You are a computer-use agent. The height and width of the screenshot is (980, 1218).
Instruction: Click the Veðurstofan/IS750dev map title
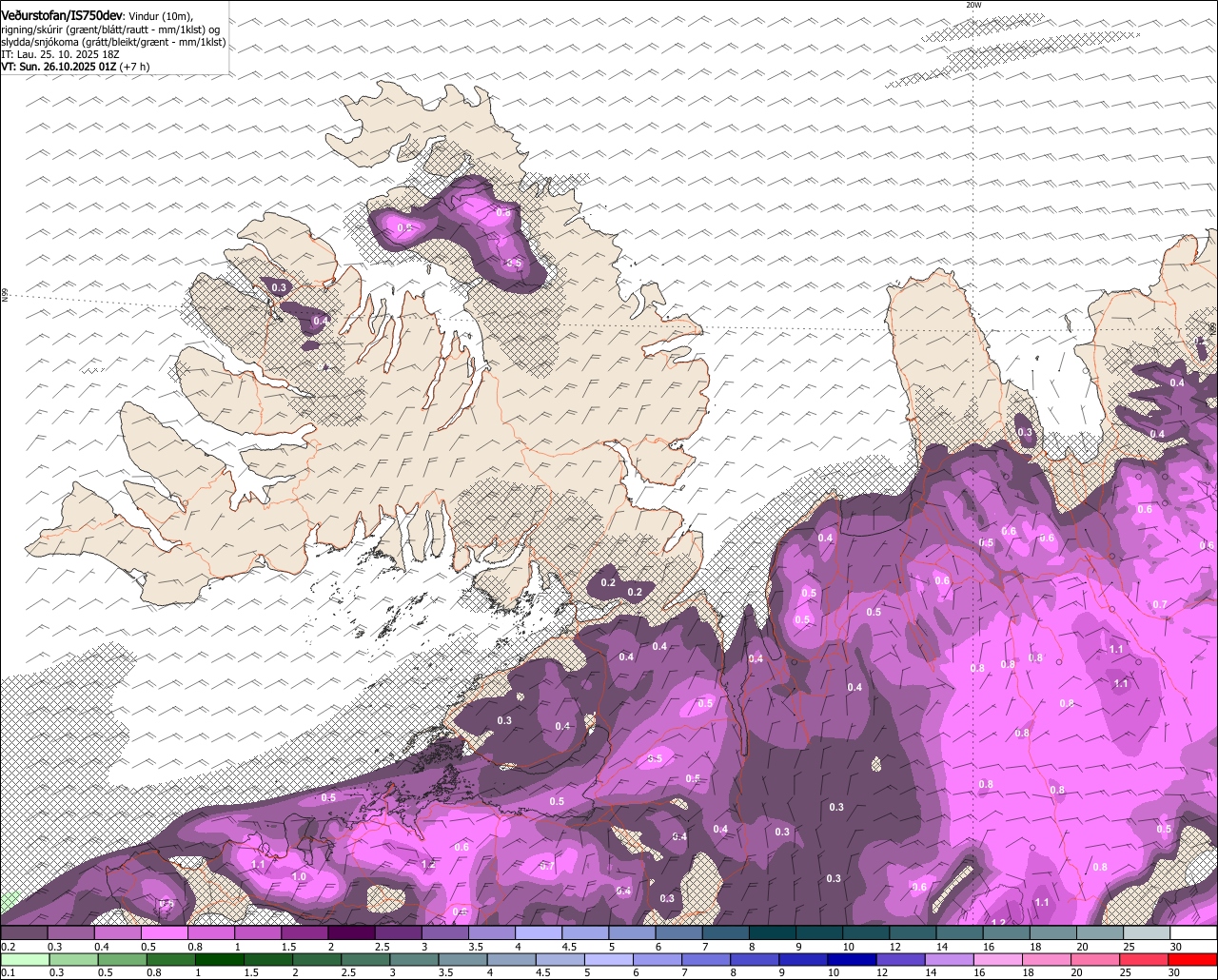tap(62, 16)
